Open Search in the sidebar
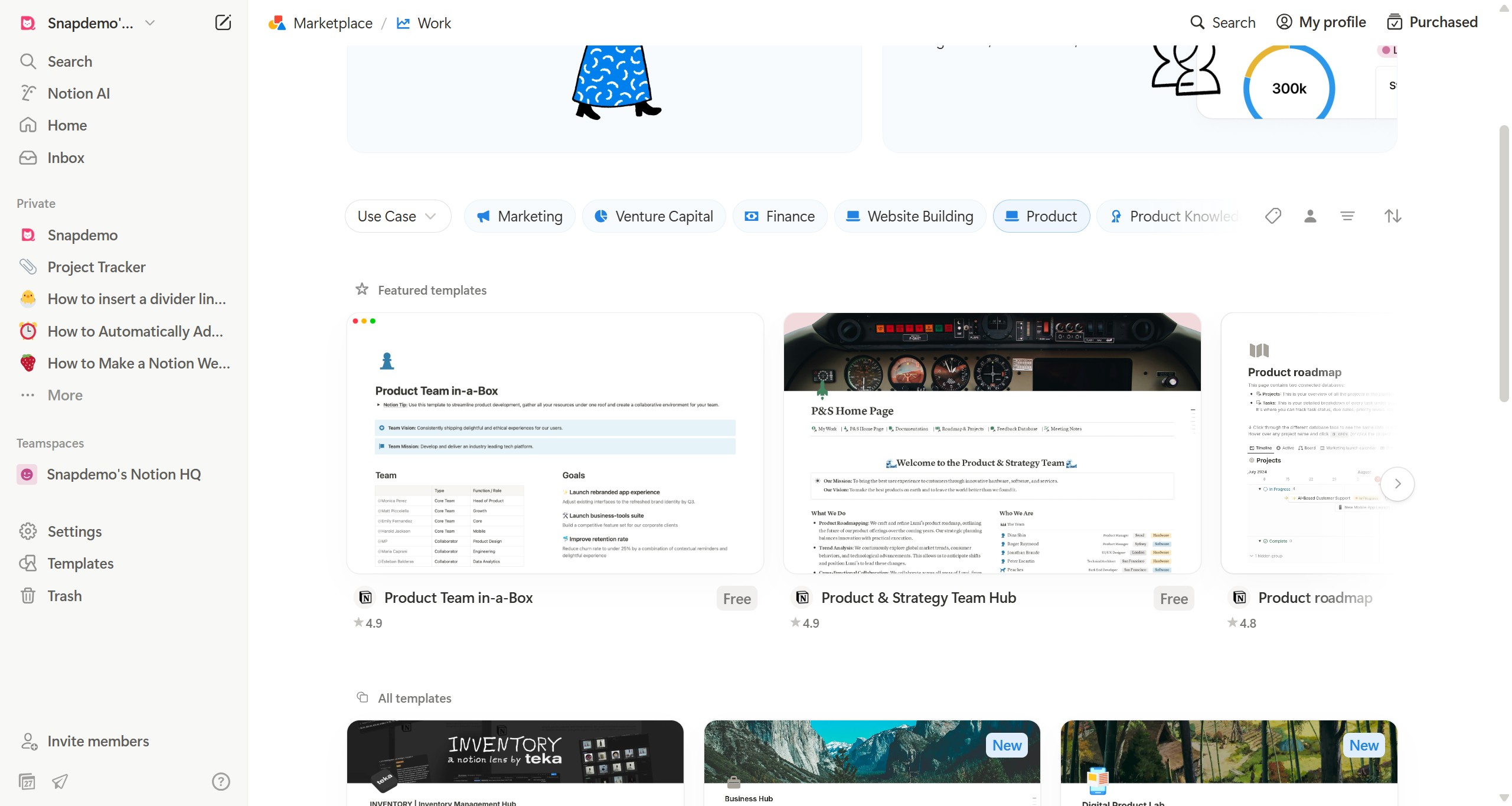This screenshot has height=806, width=1512. click(124, 61)
